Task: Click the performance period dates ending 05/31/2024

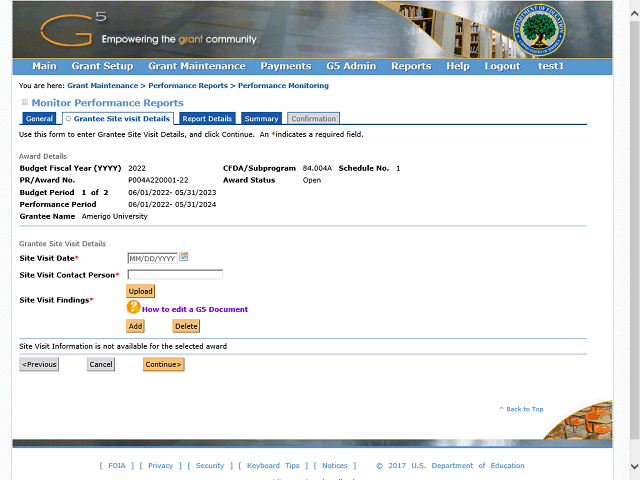Action: (172, 204)
